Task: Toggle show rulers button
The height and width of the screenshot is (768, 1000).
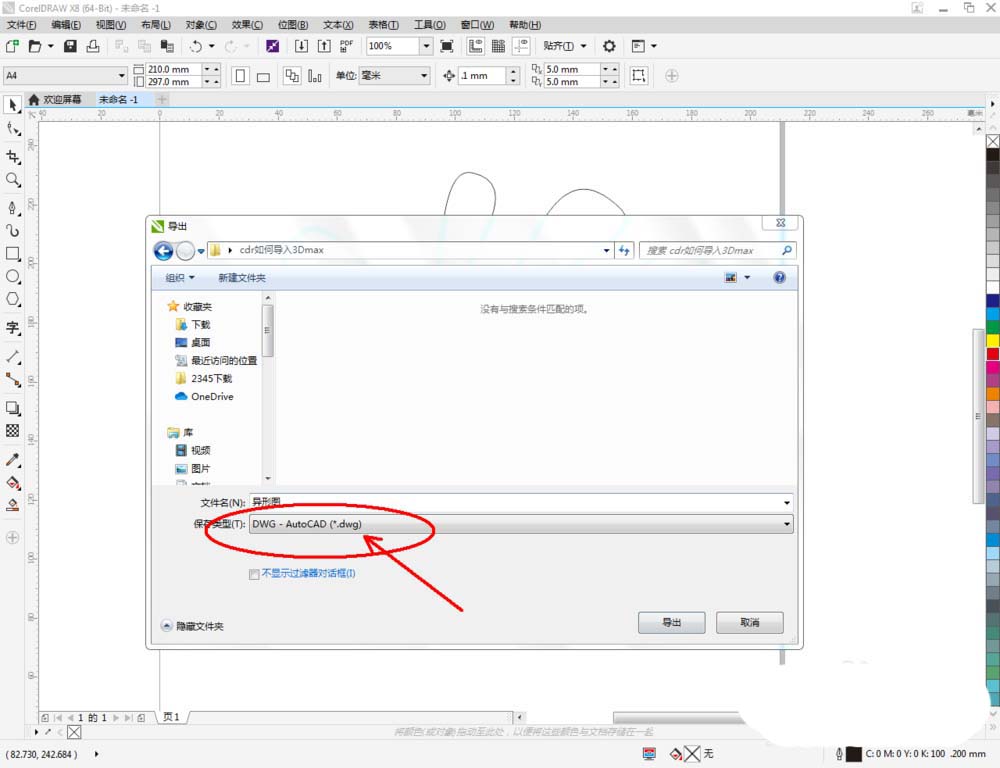Action: 475,46
